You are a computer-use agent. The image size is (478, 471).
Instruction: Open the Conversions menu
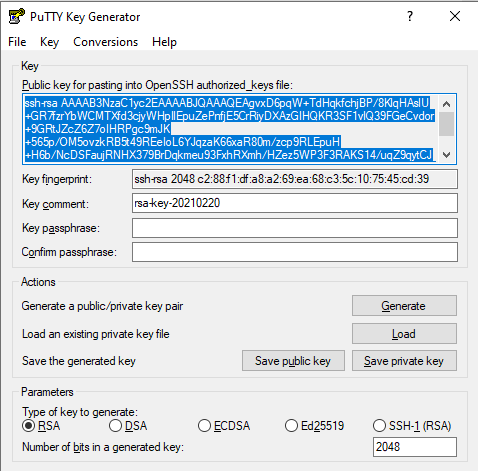click(x=105, y=42)
